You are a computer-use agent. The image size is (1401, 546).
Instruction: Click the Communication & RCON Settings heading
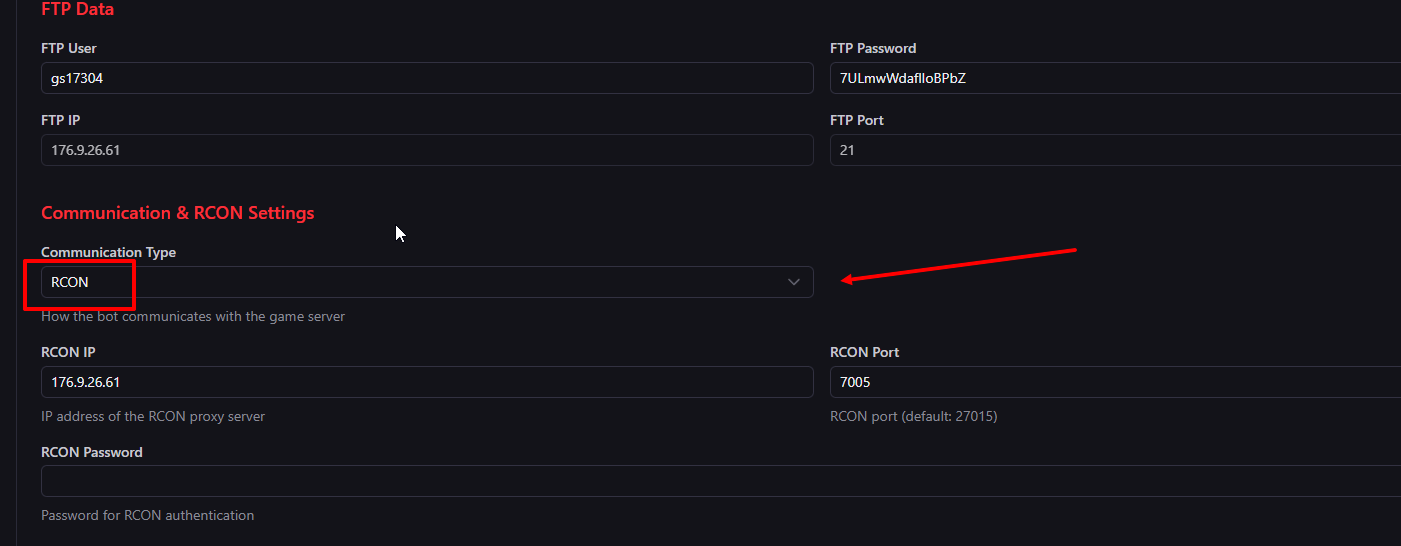tap(177, 213)
